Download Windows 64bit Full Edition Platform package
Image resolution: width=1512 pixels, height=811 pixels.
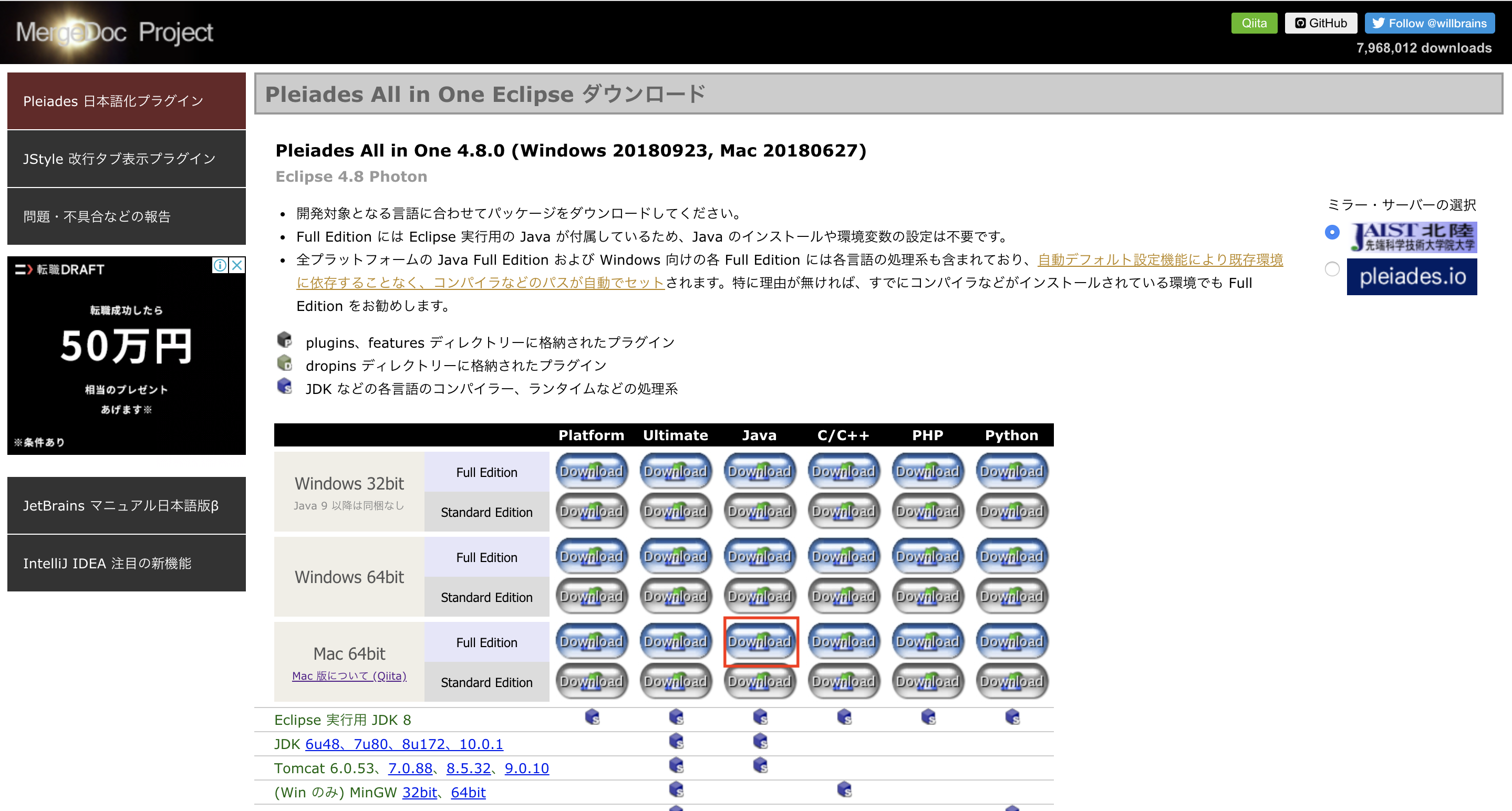(592, 556)
